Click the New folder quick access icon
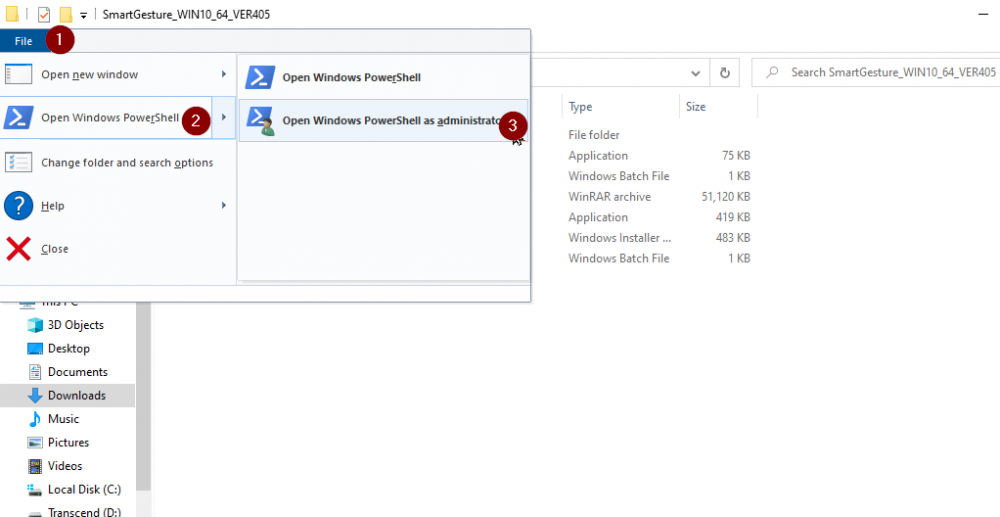This screenshot has width=1000, height=517. point(66,15)
